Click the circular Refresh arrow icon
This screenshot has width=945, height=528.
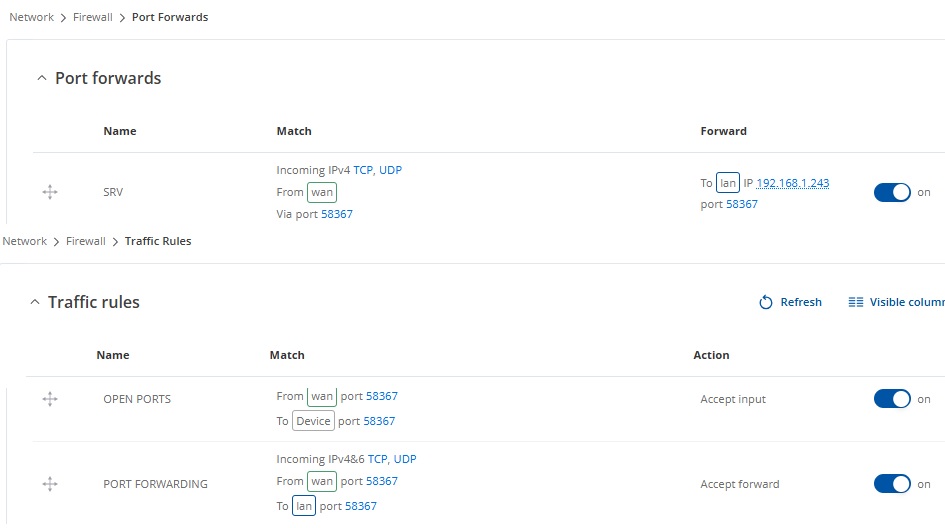click(765, 302)
